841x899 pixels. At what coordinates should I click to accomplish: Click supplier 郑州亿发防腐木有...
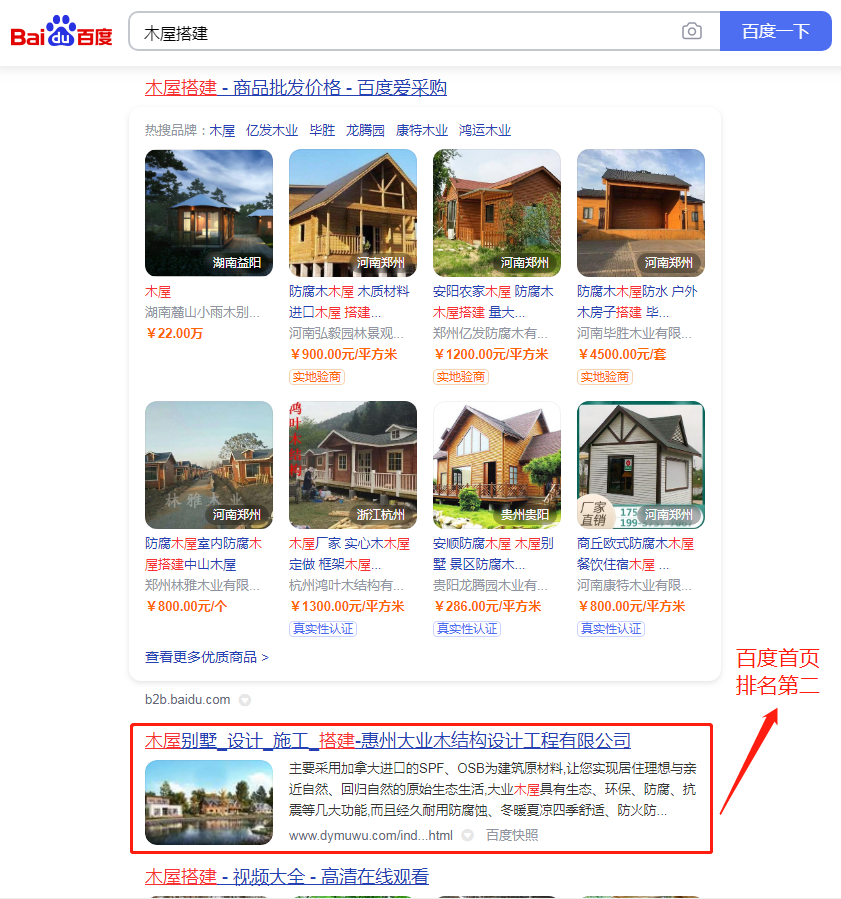coord(490,333)
